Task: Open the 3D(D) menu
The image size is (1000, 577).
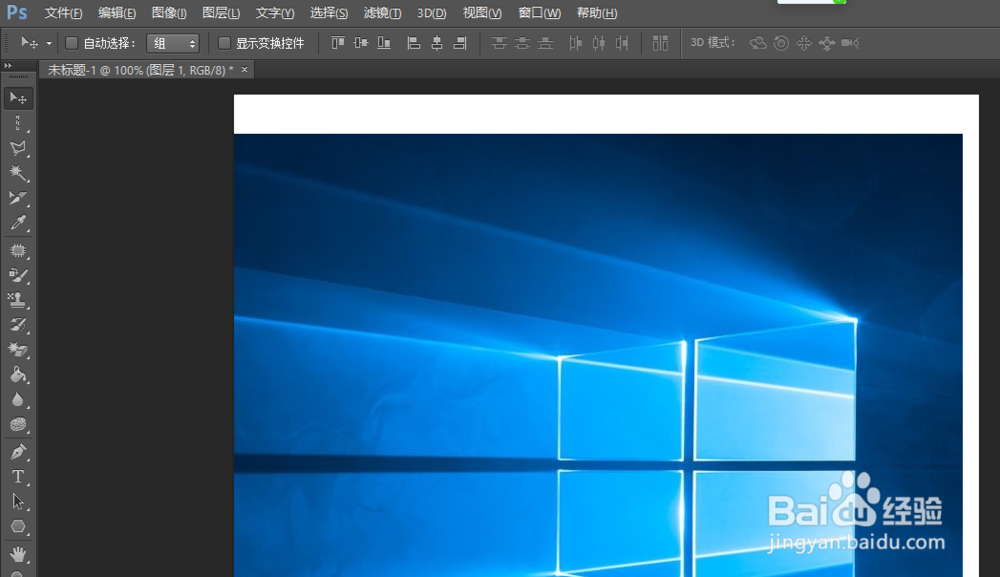Action: point(431,13)
